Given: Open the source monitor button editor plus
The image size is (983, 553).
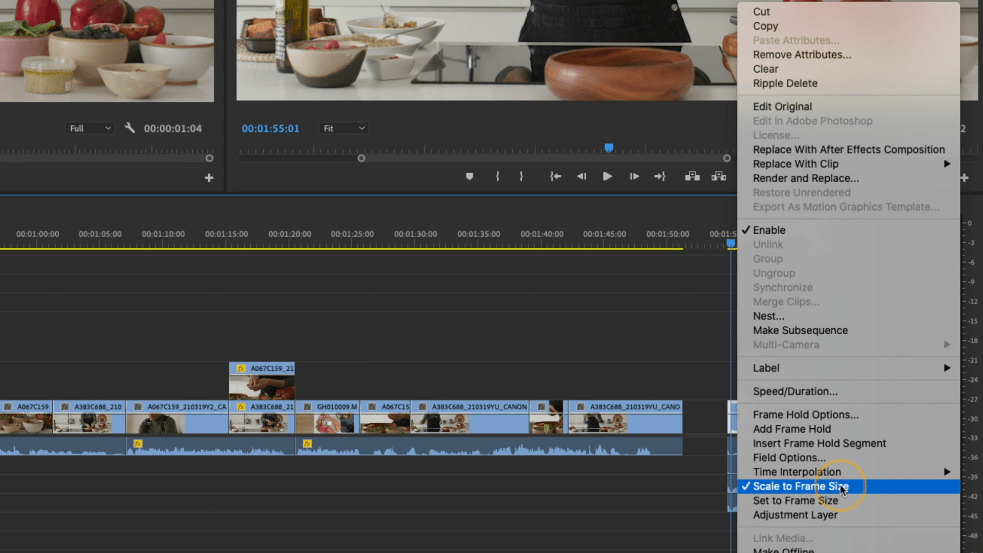Looking at the screenshot, I should pyautogui.click(x=209, y=178).
